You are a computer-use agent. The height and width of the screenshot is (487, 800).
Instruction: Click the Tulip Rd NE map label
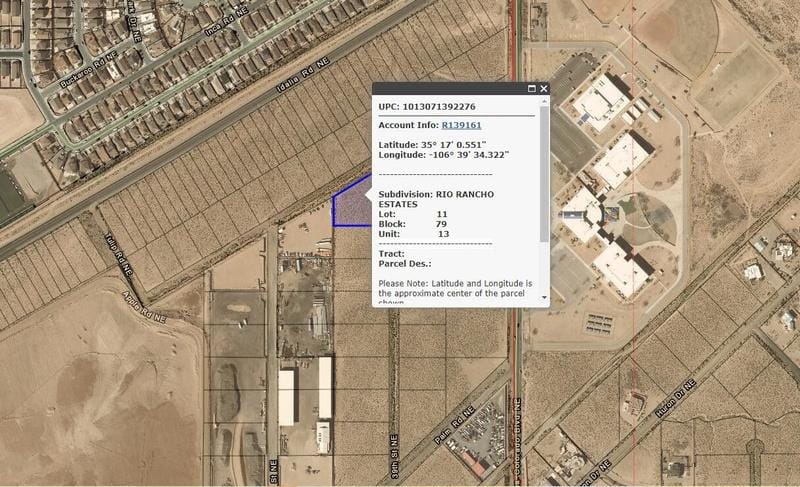point(118,254)
